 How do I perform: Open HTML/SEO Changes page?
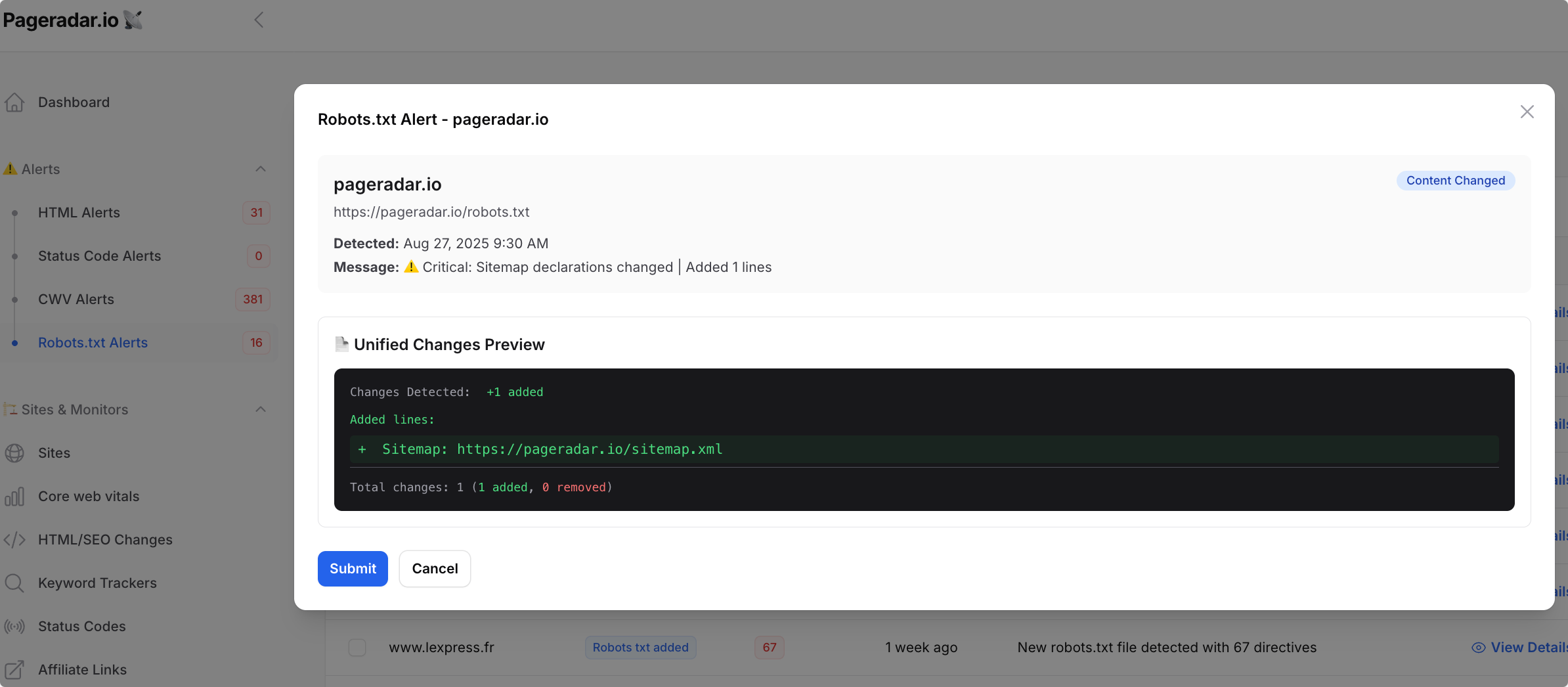(x=105, y=540)
